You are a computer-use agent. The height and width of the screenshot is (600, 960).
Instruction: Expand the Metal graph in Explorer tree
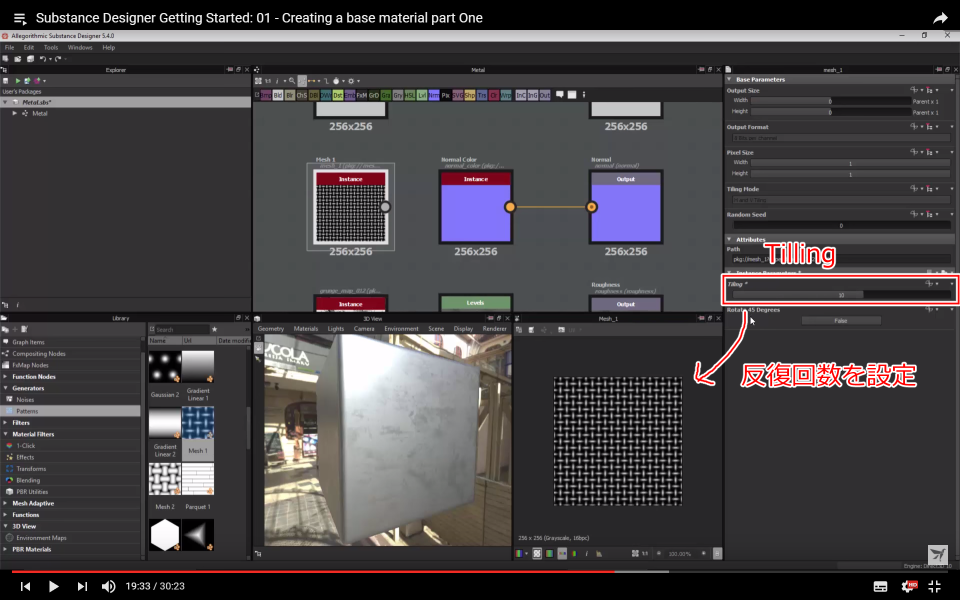(x=15, y=113)
